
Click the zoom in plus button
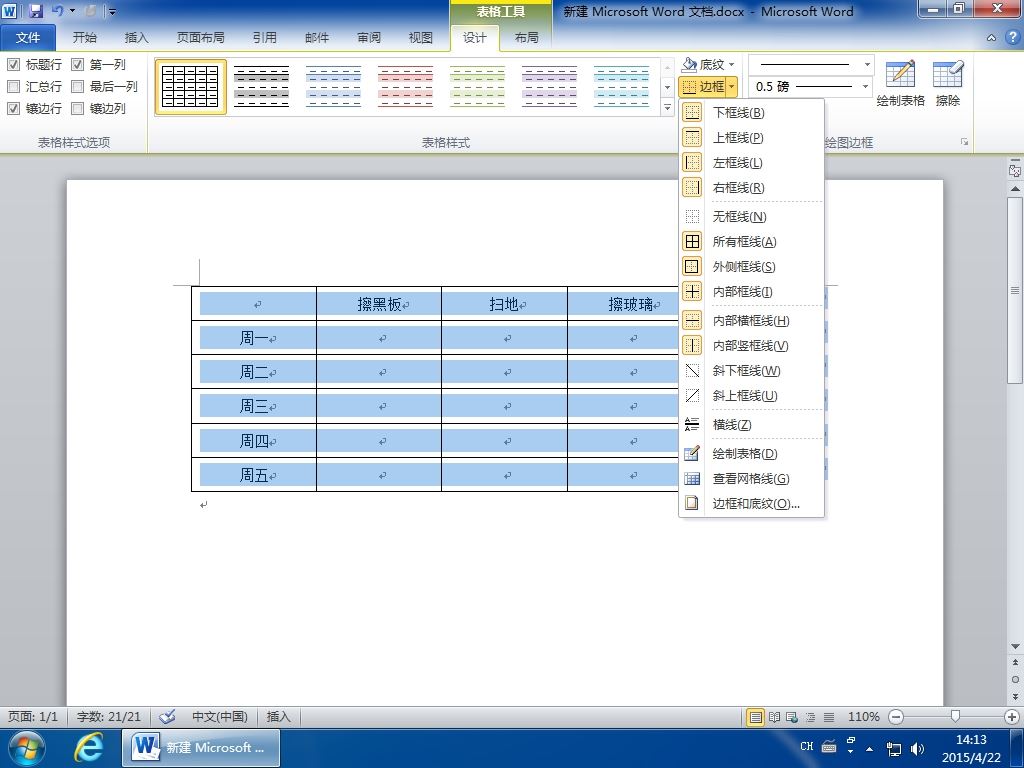[x=1012, y=716]
